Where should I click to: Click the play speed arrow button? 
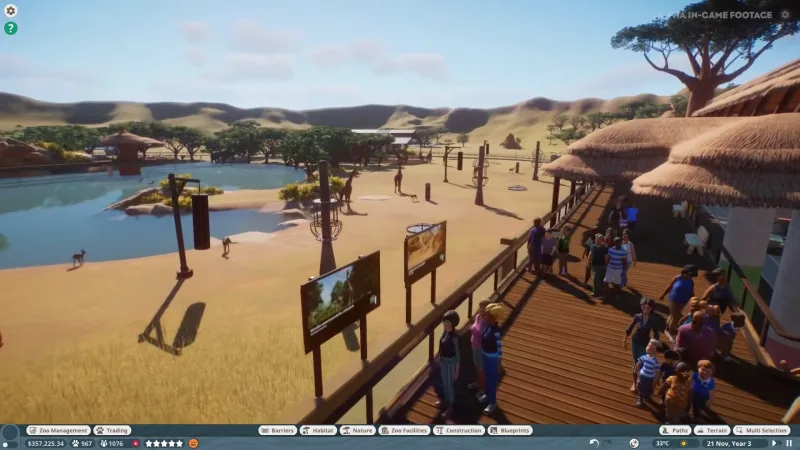click(x=774, y=443)
